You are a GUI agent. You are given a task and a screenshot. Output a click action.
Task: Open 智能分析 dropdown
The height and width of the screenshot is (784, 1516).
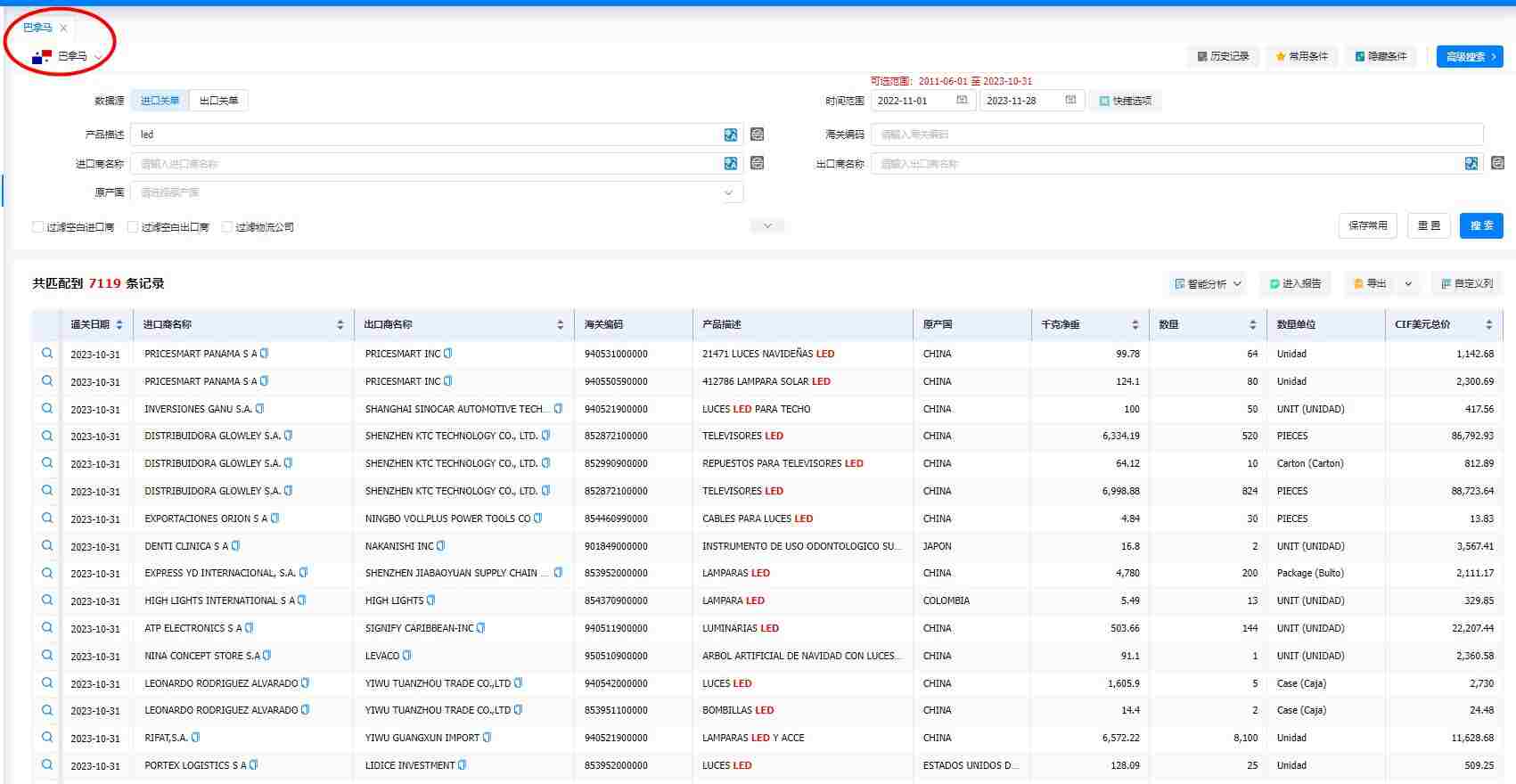[1208, 284]
